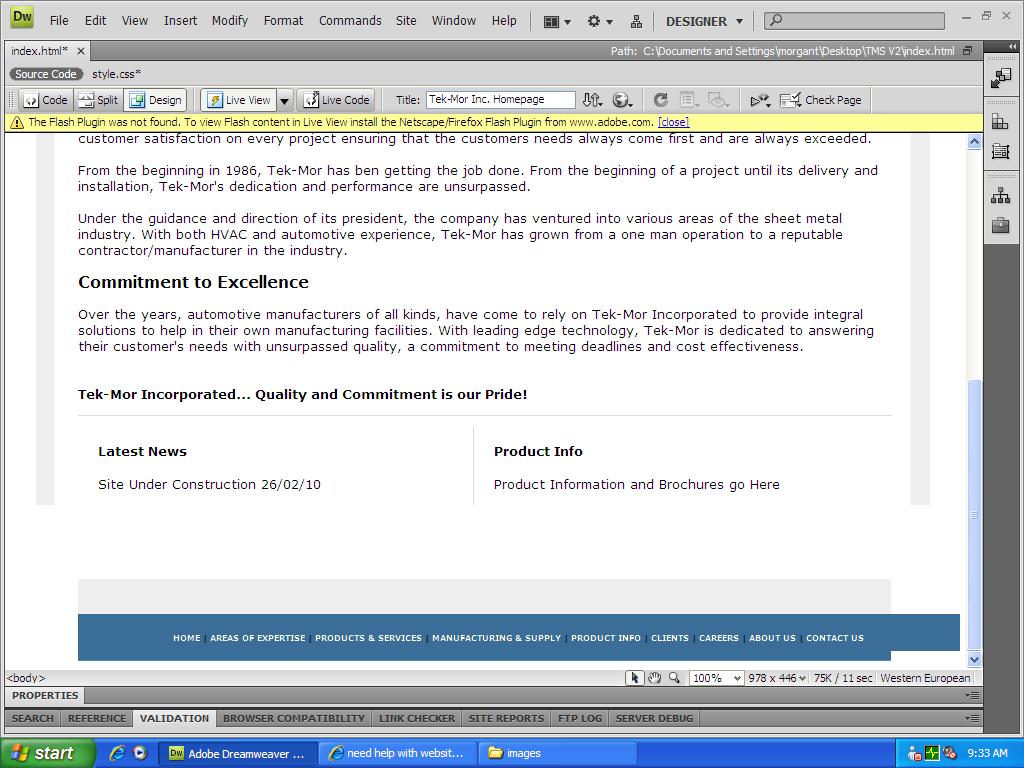
Task: Launch Internet Explorer from the quick launch bar
Action: point(118,753)
